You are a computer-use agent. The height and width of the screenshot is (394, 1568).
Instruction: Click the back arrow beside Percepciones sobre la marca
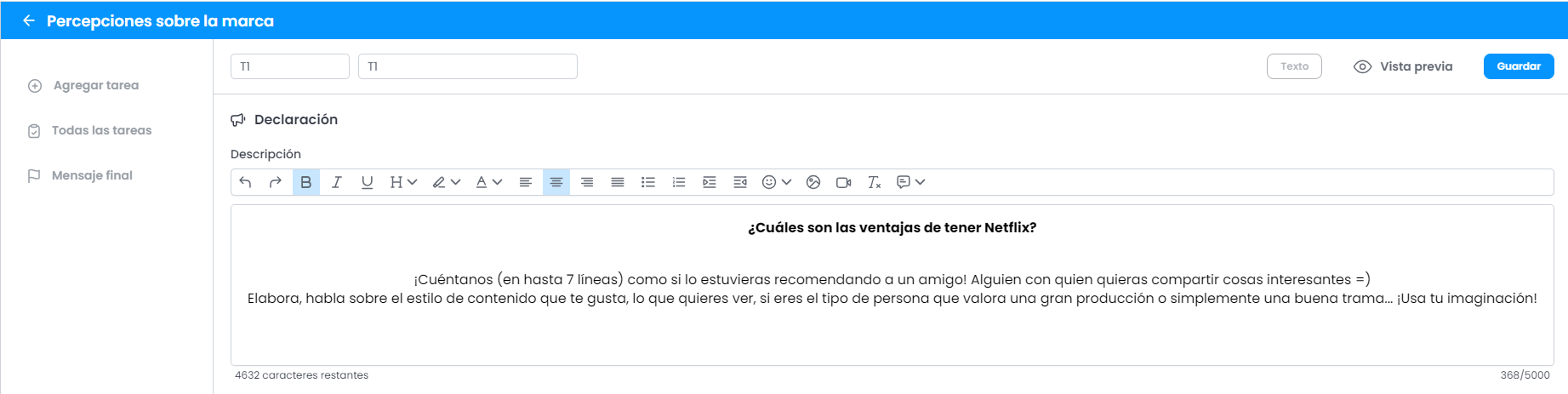29,20
